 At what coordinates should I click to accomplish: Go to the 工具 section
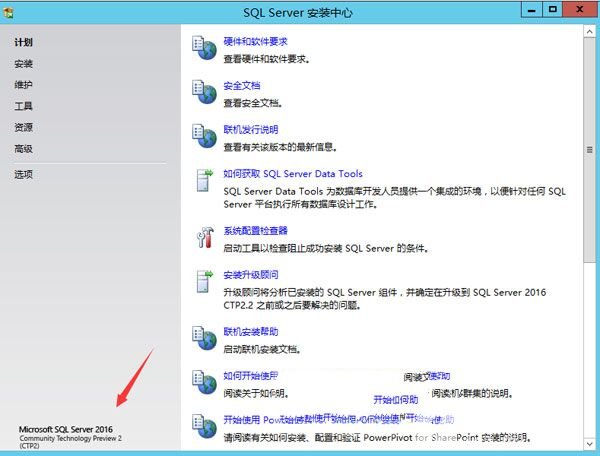point(24,106)
